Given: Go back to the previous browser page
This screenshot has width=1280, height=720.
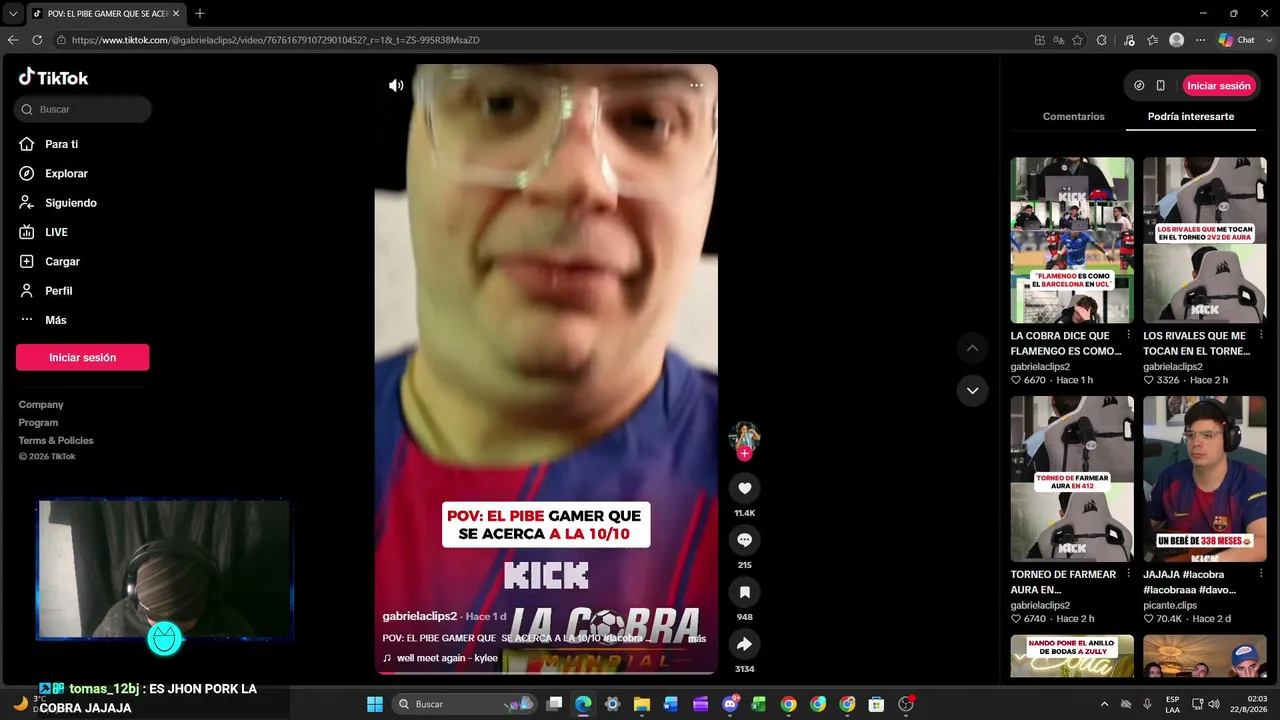Looking at the screenshot, I should [x=13, y=40].
